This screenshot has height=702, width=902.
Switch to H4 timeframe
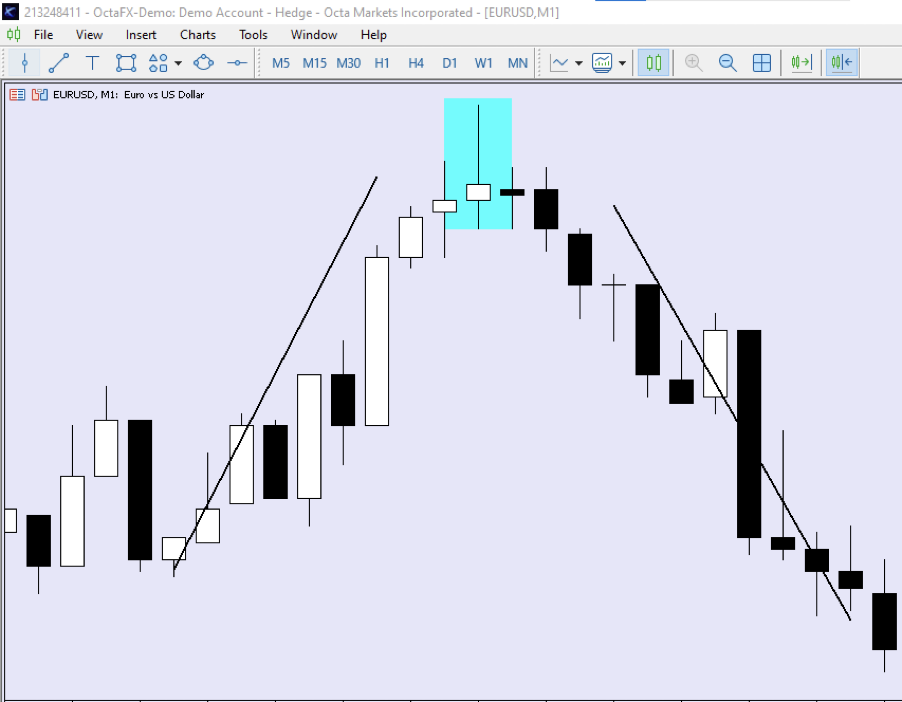[x=416, y=63]
